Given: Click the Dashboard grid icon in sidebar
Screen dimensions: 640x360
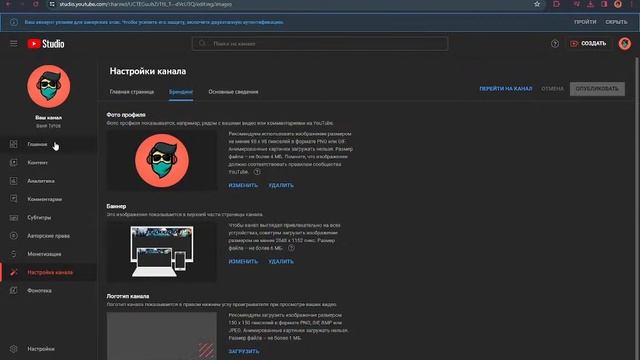Looking at the screenshot, I should tap(13, 144).
